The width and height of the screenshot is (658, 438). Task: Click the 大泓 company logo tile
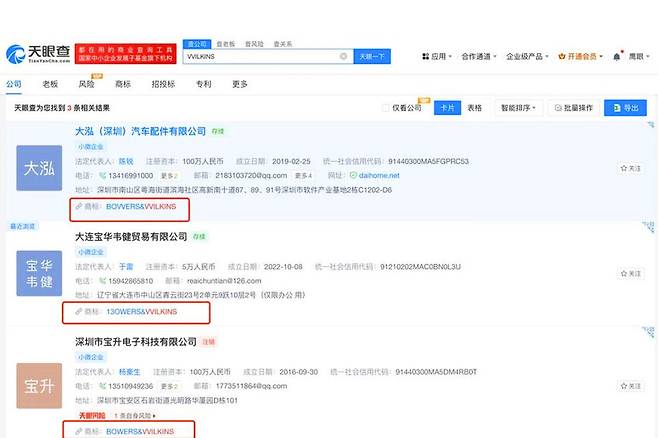[39, 168]
